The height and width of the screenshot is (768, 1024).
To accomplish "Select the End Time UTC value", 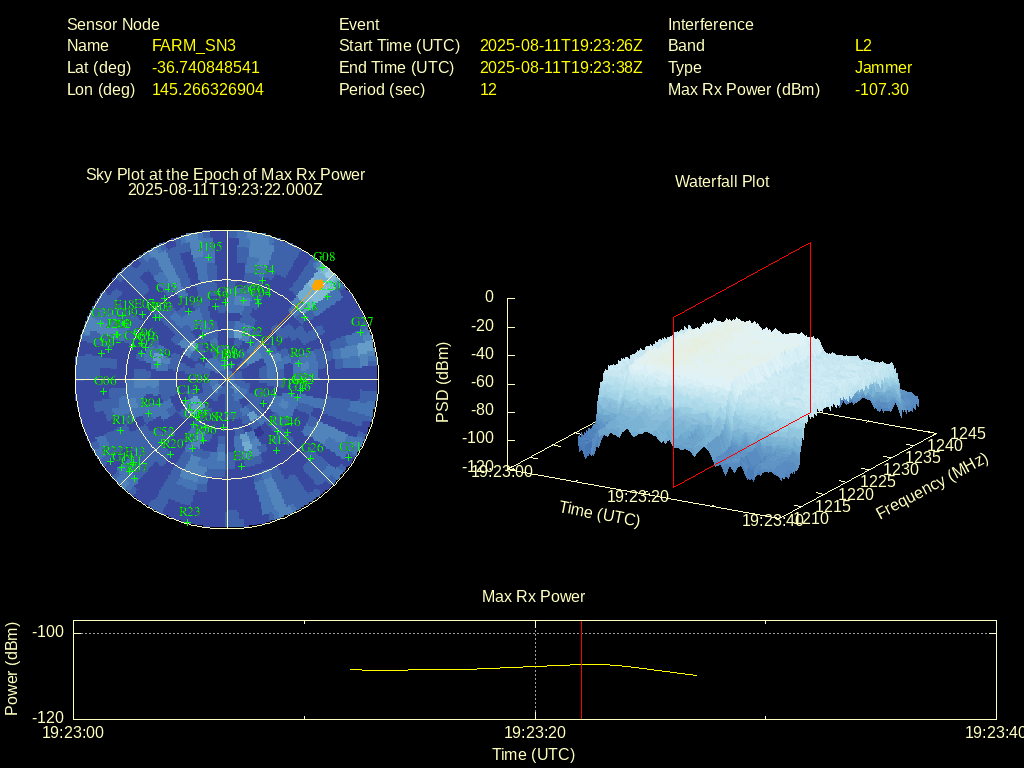I will (x=561, y=68).
